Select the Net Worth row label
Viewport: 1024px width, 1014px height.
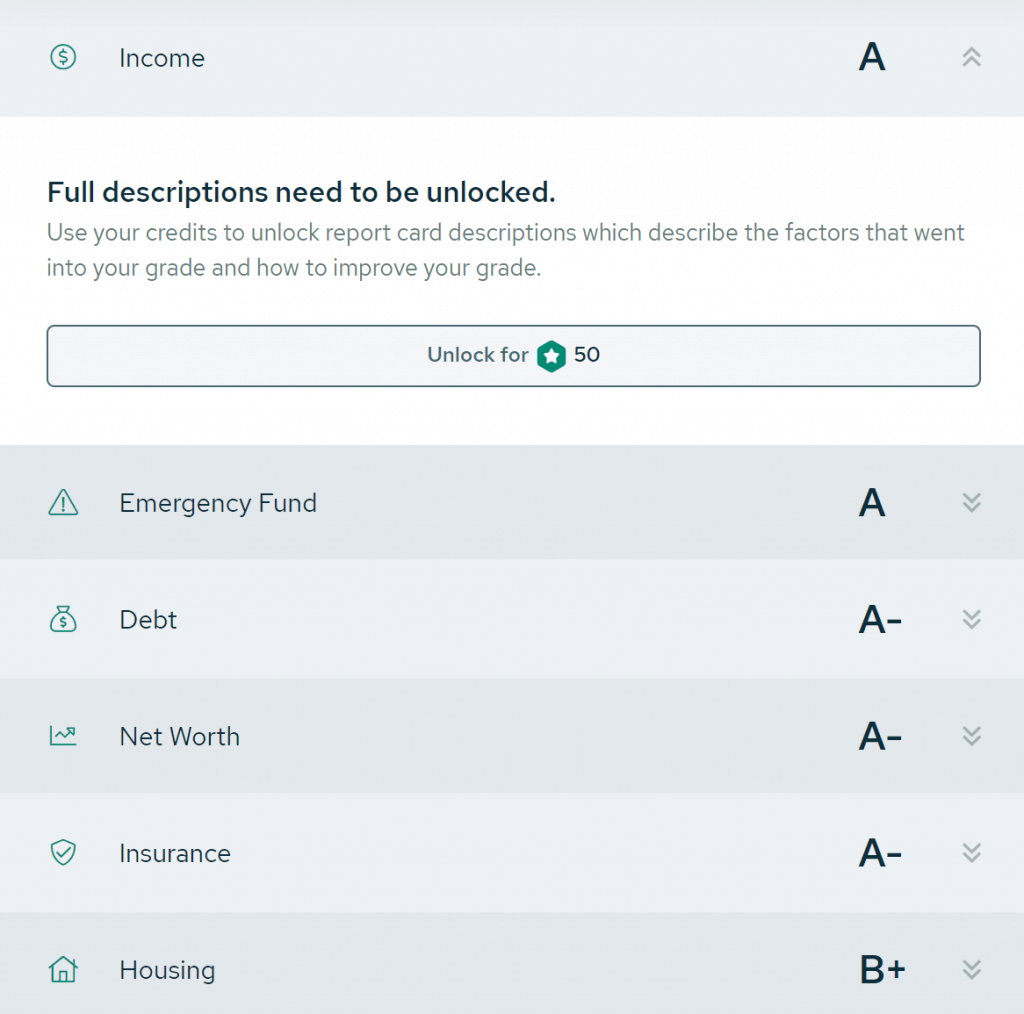click(180, 737)
